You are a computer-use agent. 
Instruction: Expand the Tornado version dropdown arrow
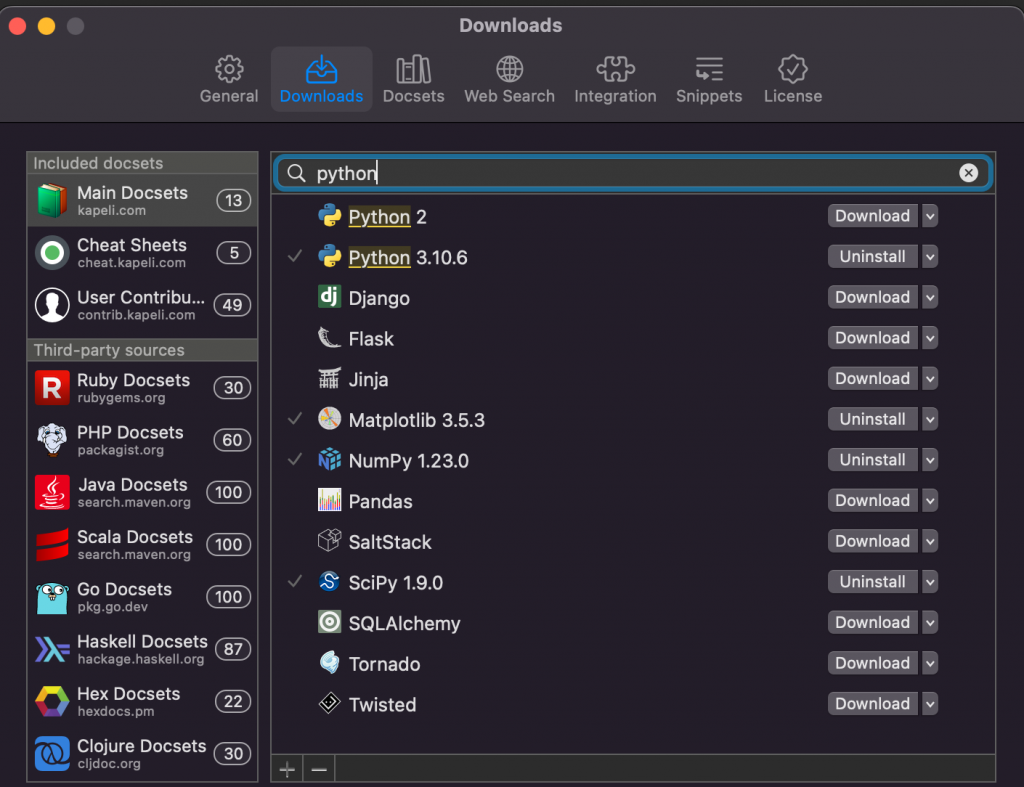[930, 663]
